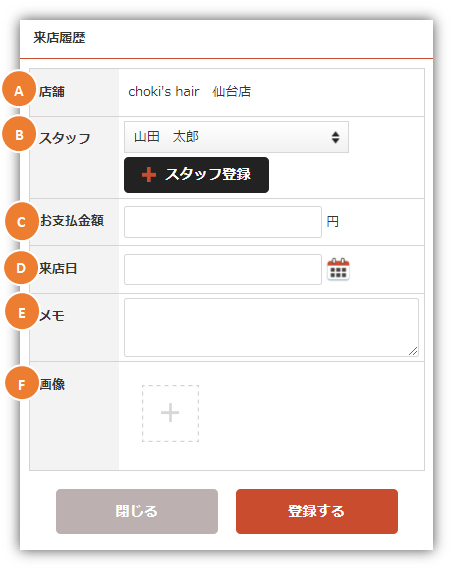453x570 pixels.
Task: Click orange marker A beside 店舗
Action: (x=19, y=89)
